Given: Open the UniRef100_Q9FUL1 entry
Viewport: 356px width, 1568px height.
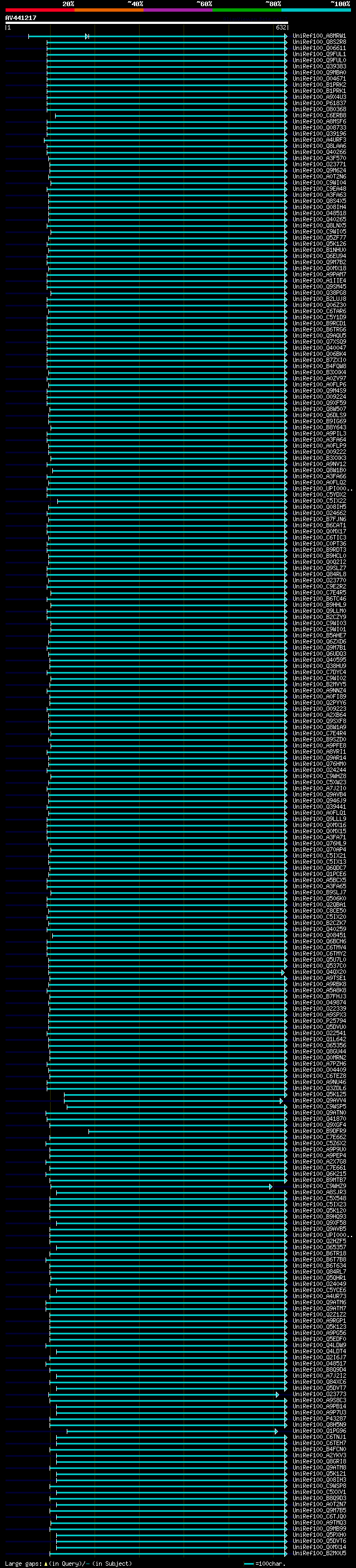Looking at the screenshot, I should point(319,54).
